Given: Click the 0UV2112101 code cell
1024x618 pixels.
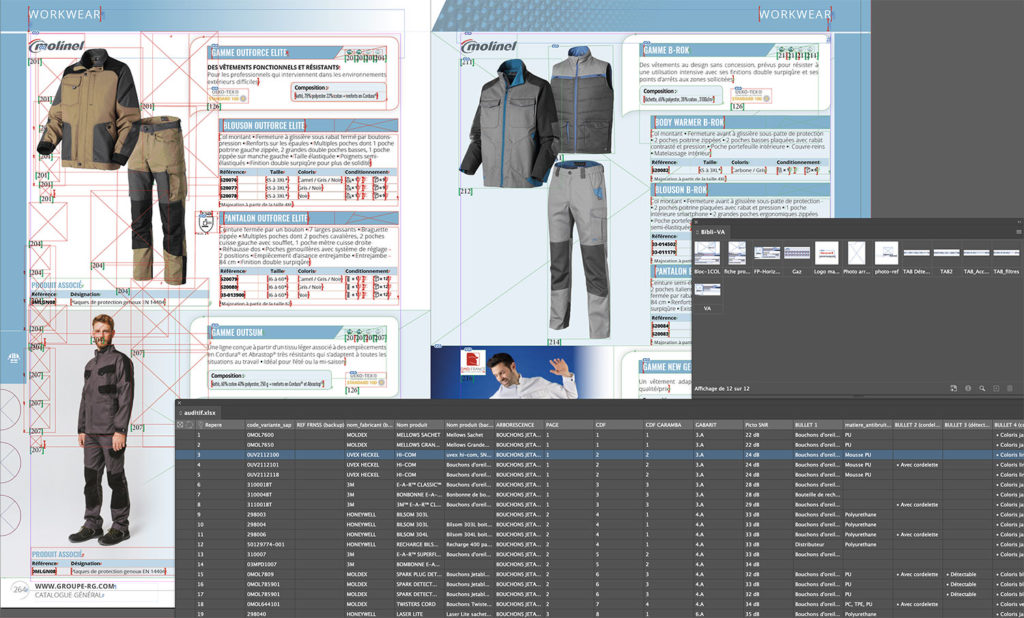Looking at the screenshot, I should [269, 465].
